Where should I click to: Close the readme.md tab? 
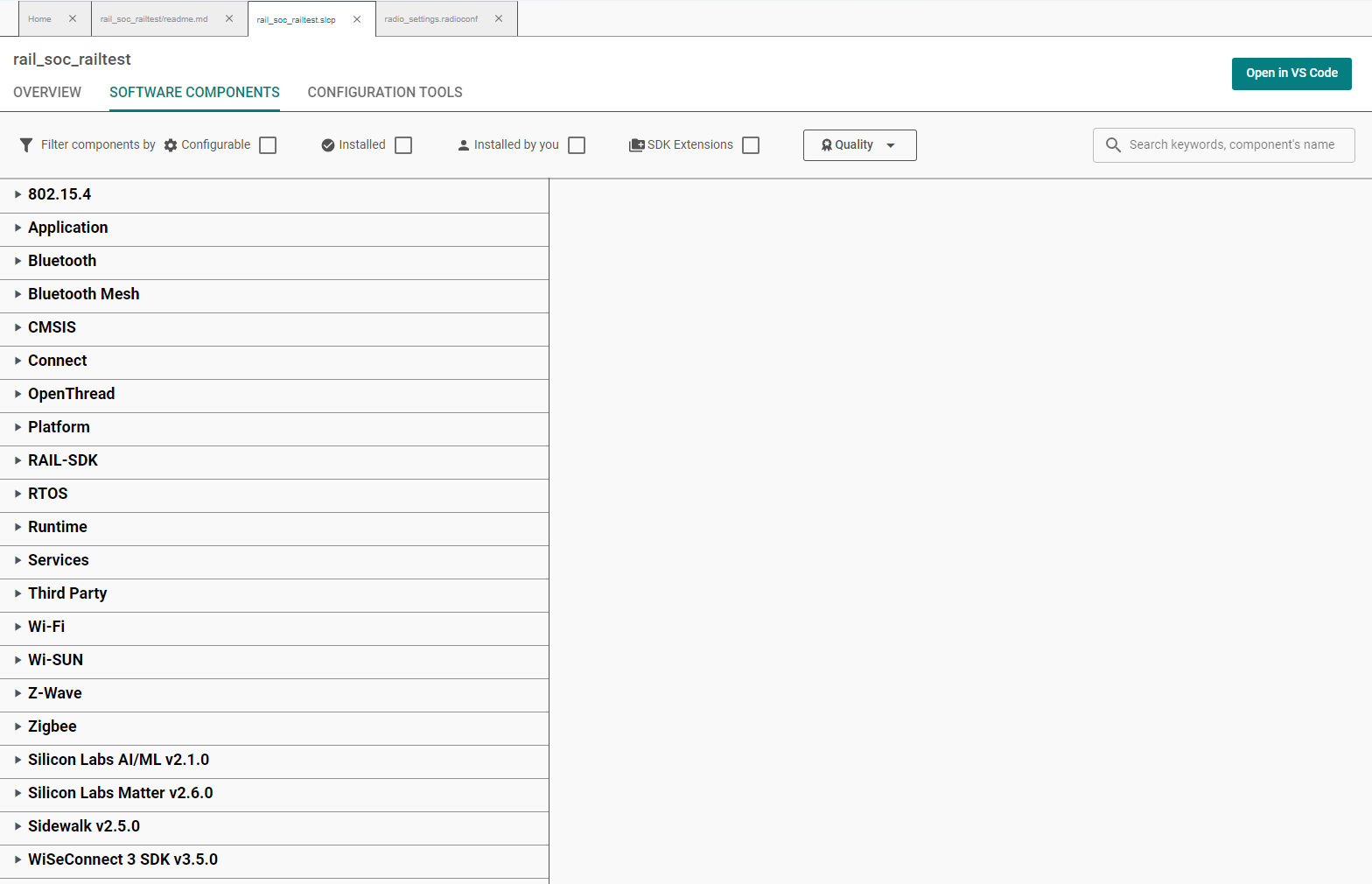tap(229, 18)
